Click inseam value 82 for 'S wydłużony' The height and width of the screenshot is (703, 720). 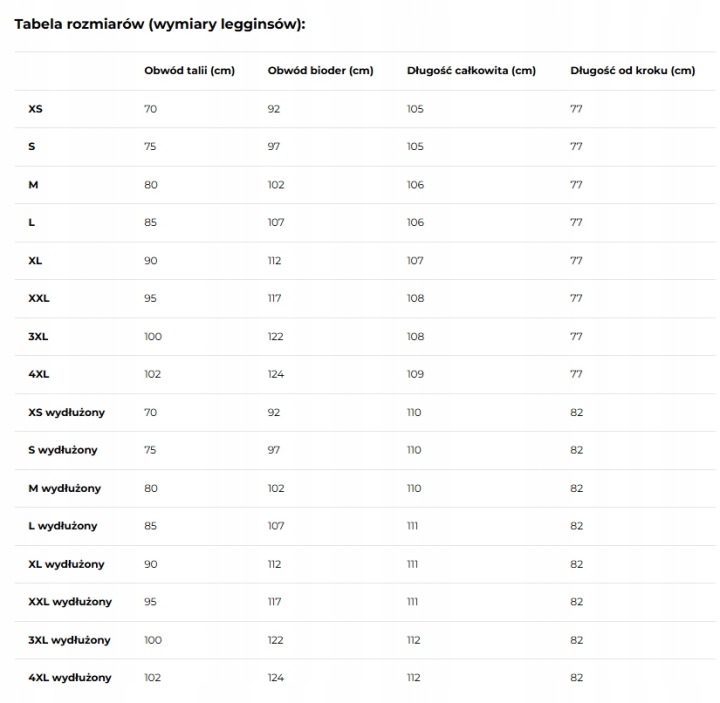click(x=577, y=450)
